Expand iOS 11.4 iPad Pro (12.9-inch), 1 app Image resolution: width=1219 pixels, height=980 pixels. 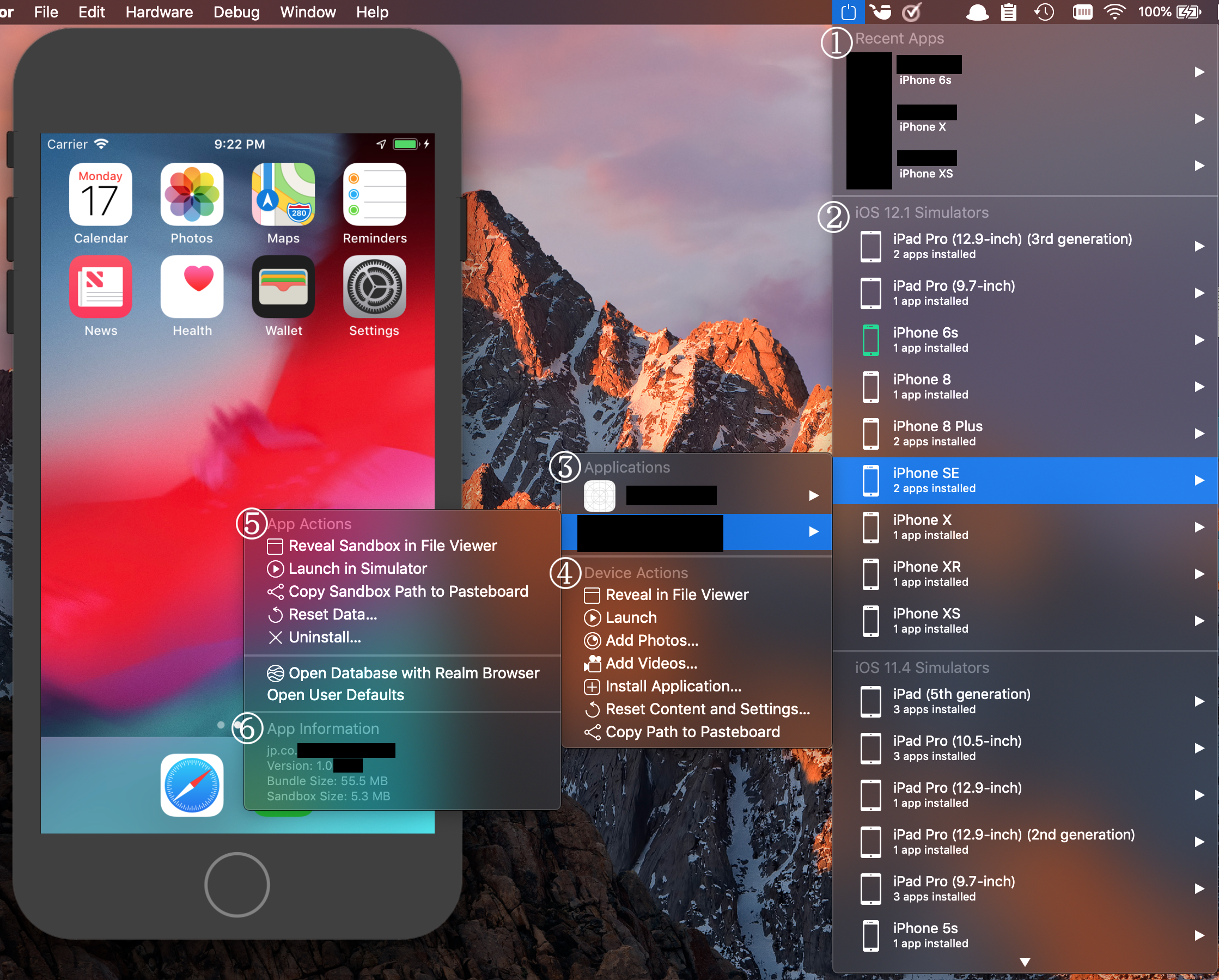pyautogui.click(x=1025, y=795)
